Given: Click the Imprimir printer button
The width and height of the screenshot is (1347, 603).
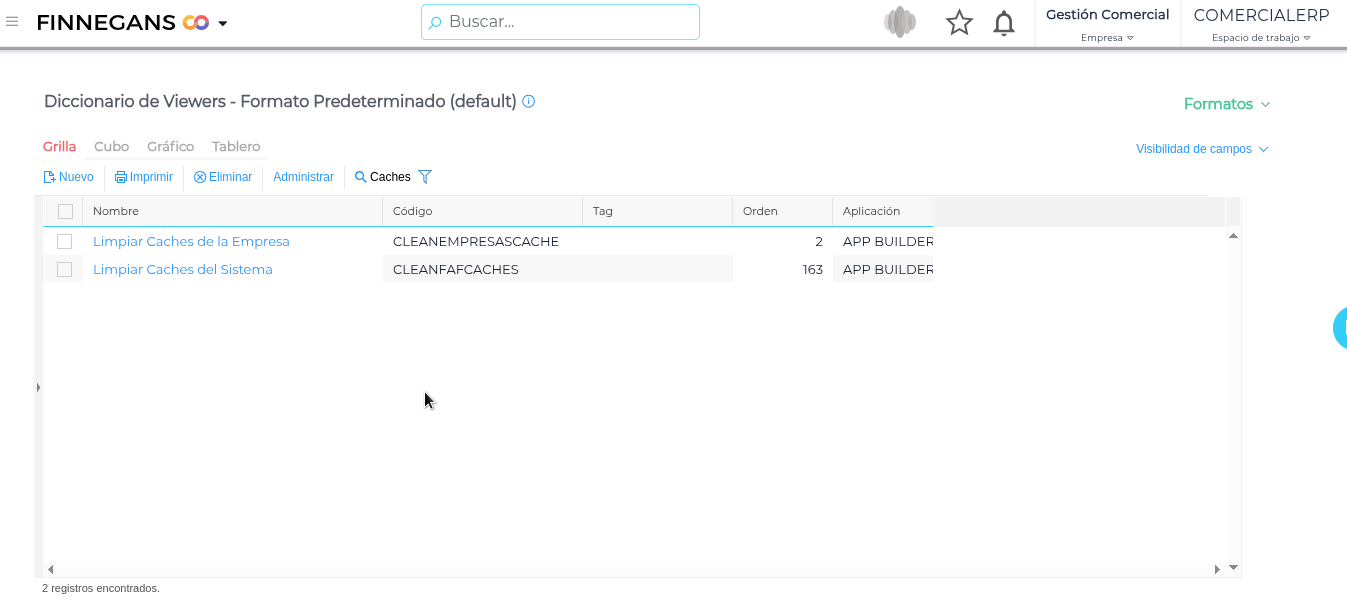Looking at the screenshot, I should (144, 177).
